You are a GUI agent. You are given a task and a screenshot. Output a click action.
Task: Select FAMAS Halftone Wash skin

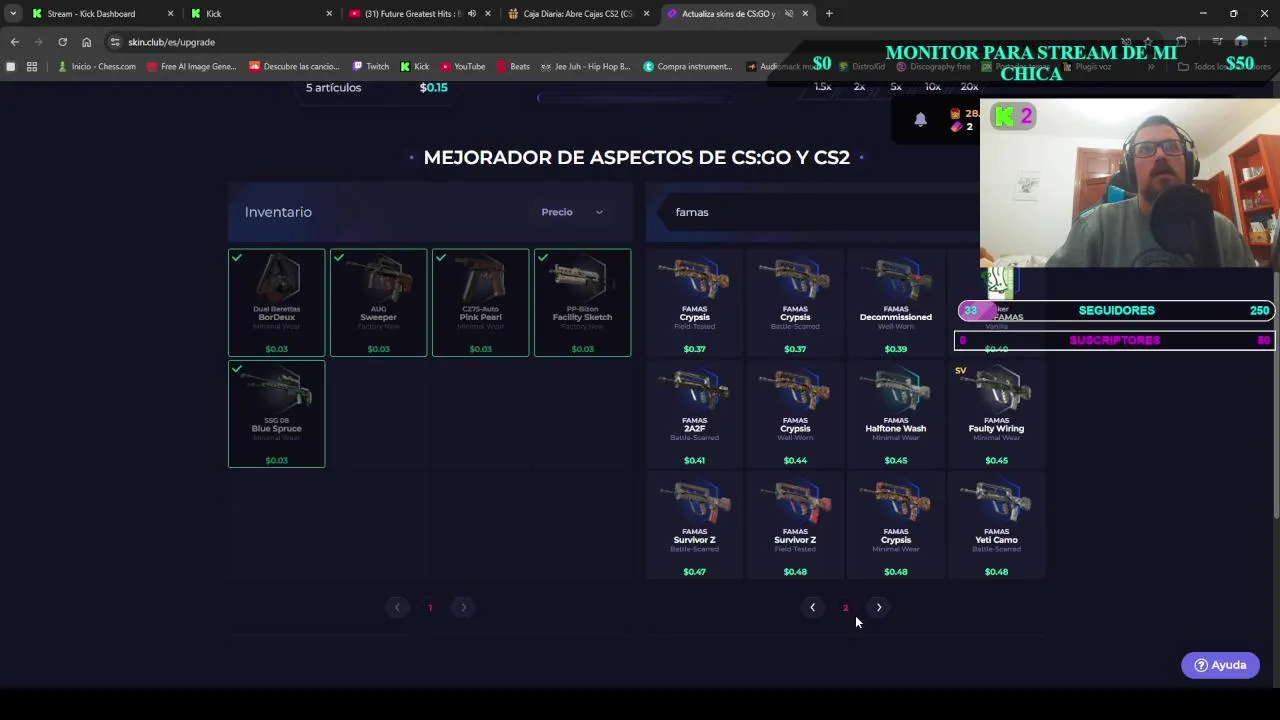click(896, 414)
